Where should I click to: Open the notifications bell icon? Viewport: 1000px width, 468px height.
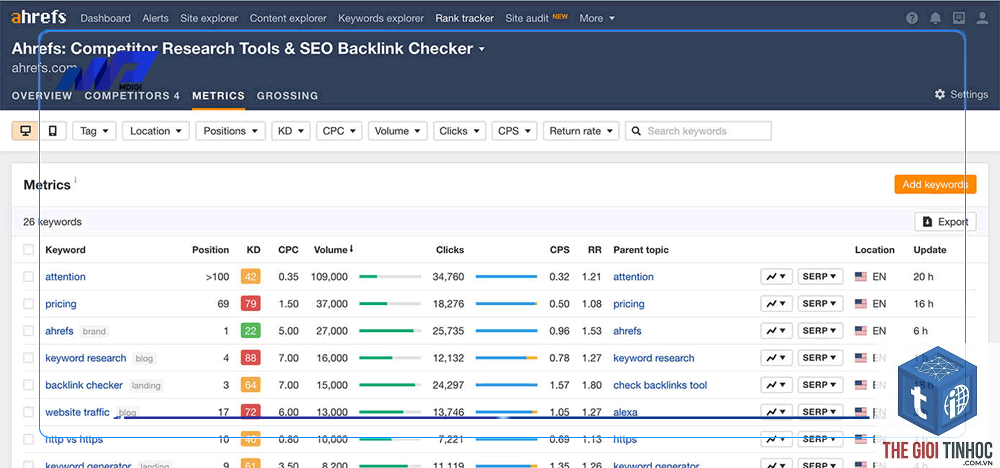[935, 18]
